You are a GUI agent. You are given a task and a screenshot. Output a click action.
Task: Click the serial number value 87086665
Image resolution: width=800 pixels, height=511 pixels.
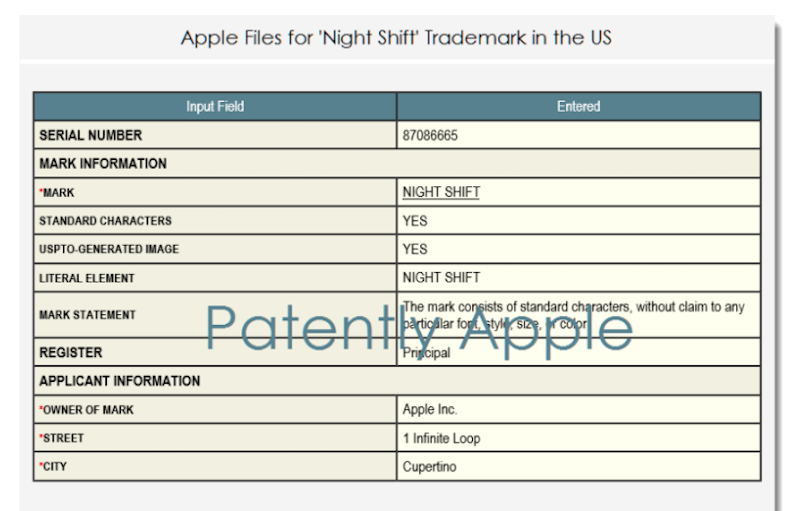(x=431, y=135)
